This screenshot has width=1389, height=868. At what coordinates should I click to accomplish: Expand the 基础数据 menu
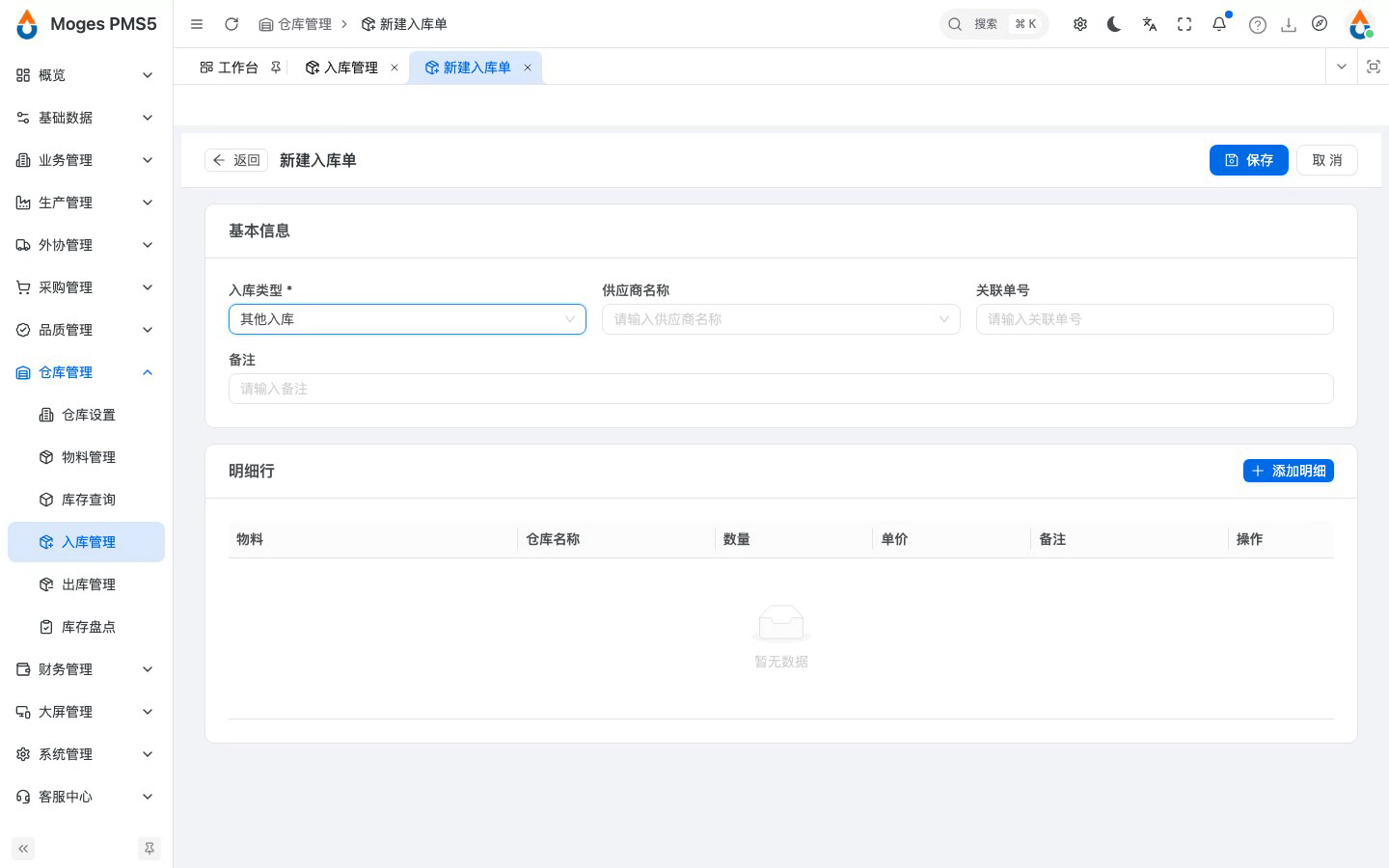pos(86,118)
